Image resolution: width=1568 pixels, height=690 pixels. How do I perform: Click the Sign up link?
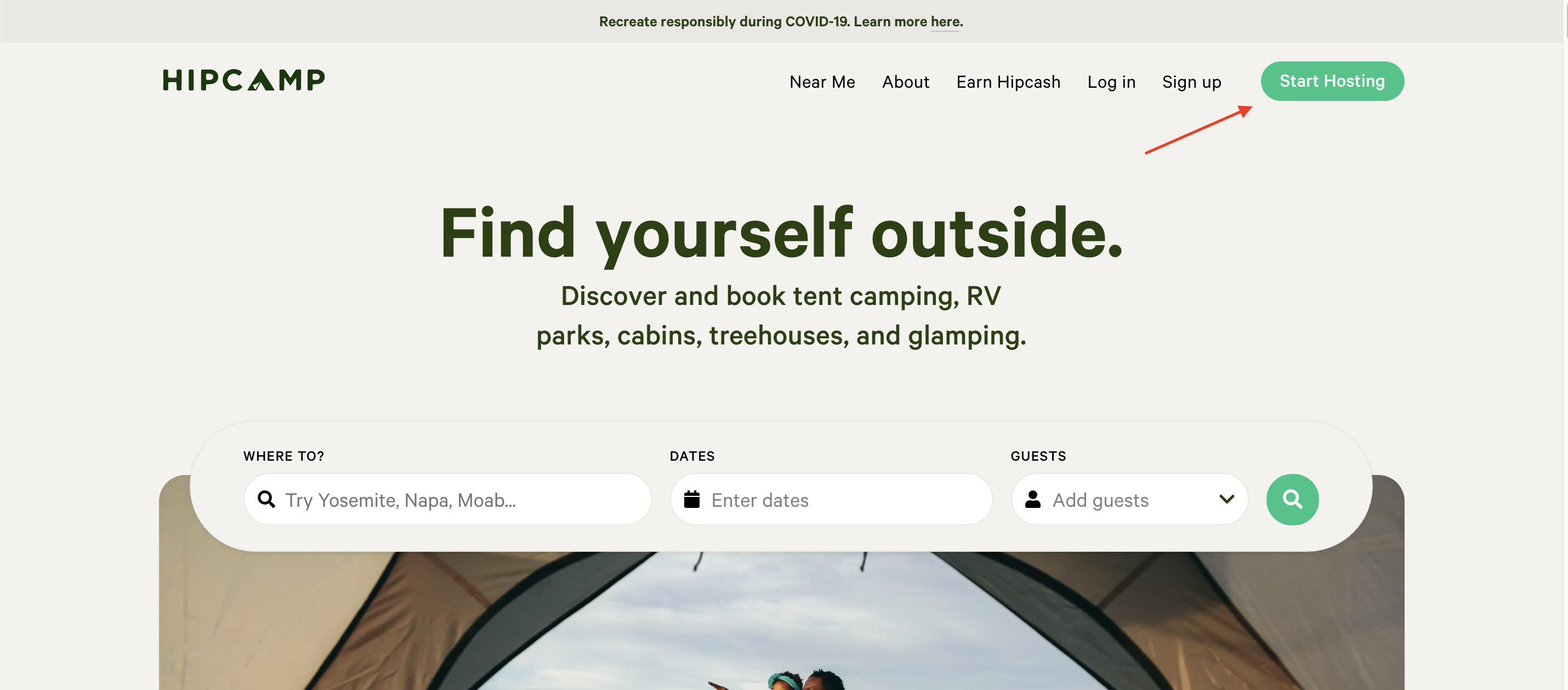[x=1191, y=82]
